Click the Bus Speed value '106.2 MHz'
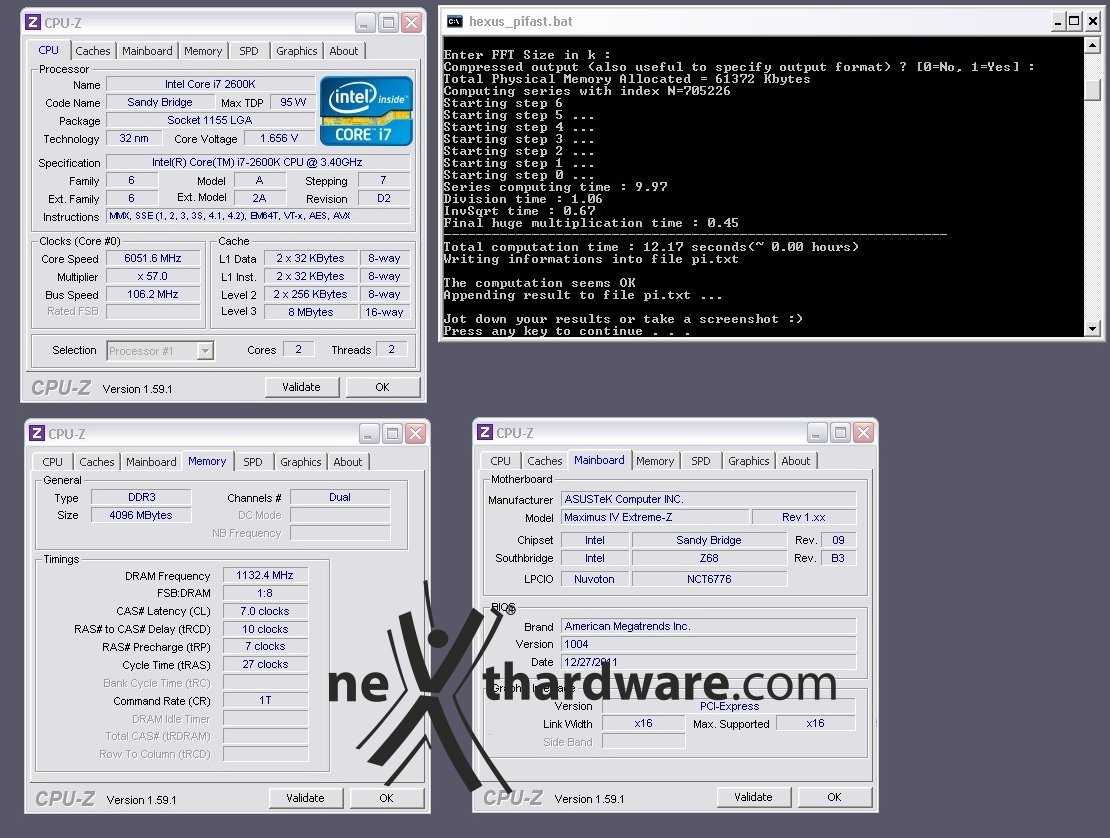The width and height of the screenshot is (1110, 838). point(153,294)
